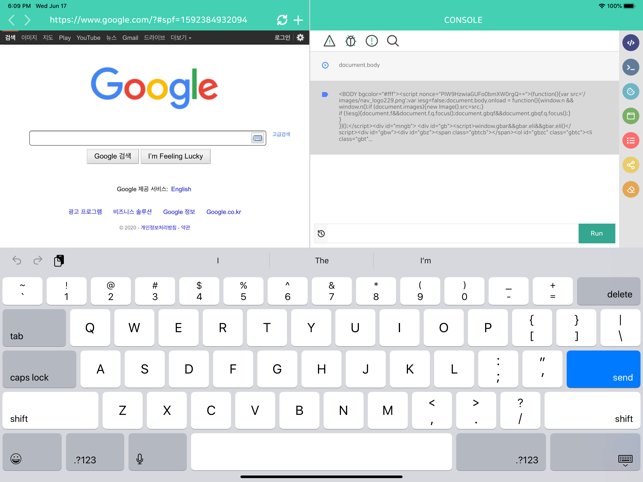
Task: Go back with the browser back arrow
Action: tap(11, 20)
